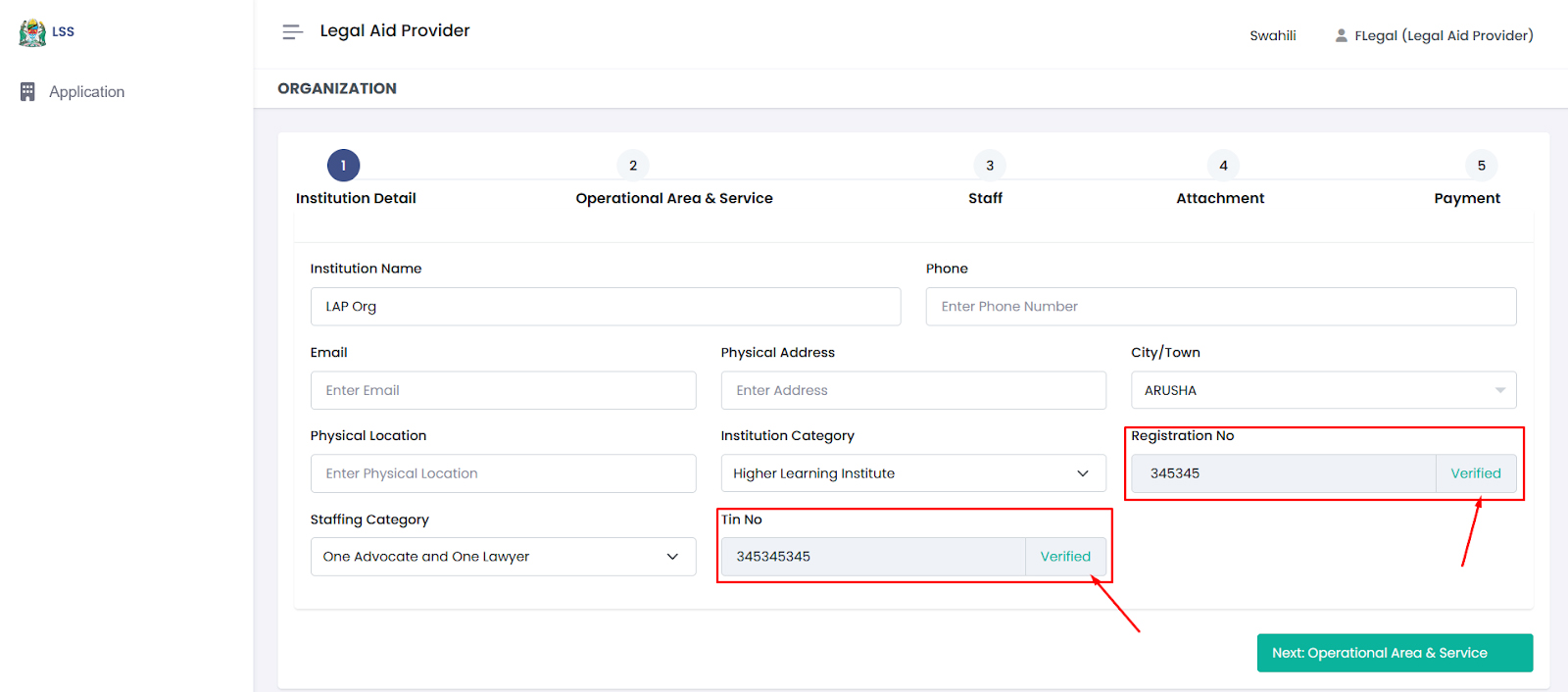The width and height of the screenshot is (1568, 692).
Task: Switch language to Swahili
Action: click(x=1272, y=36)
